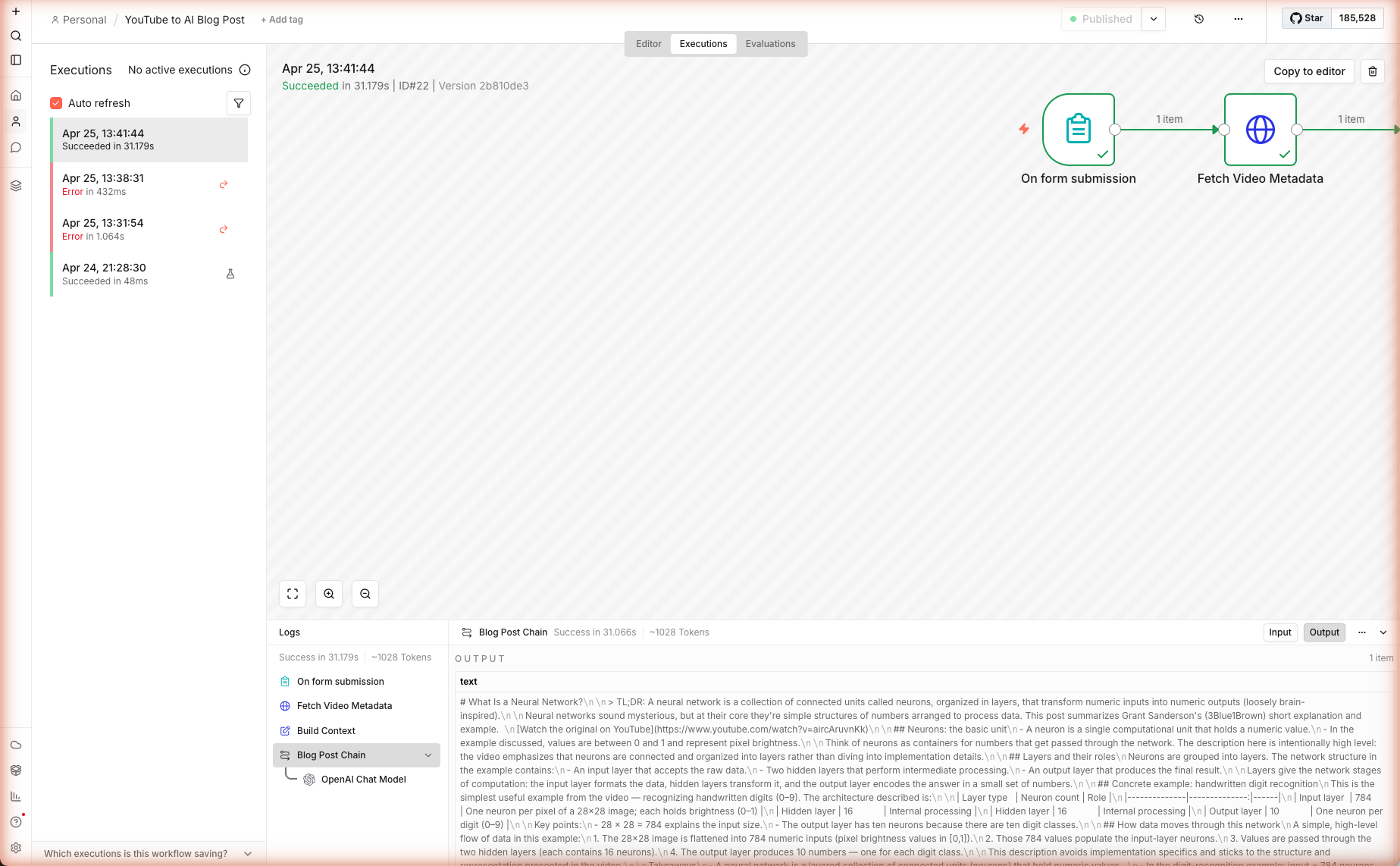Viewport: 1400px width, 866px height.
Task: Delete this execution with the trash icon
Action: click(1372, 71)
